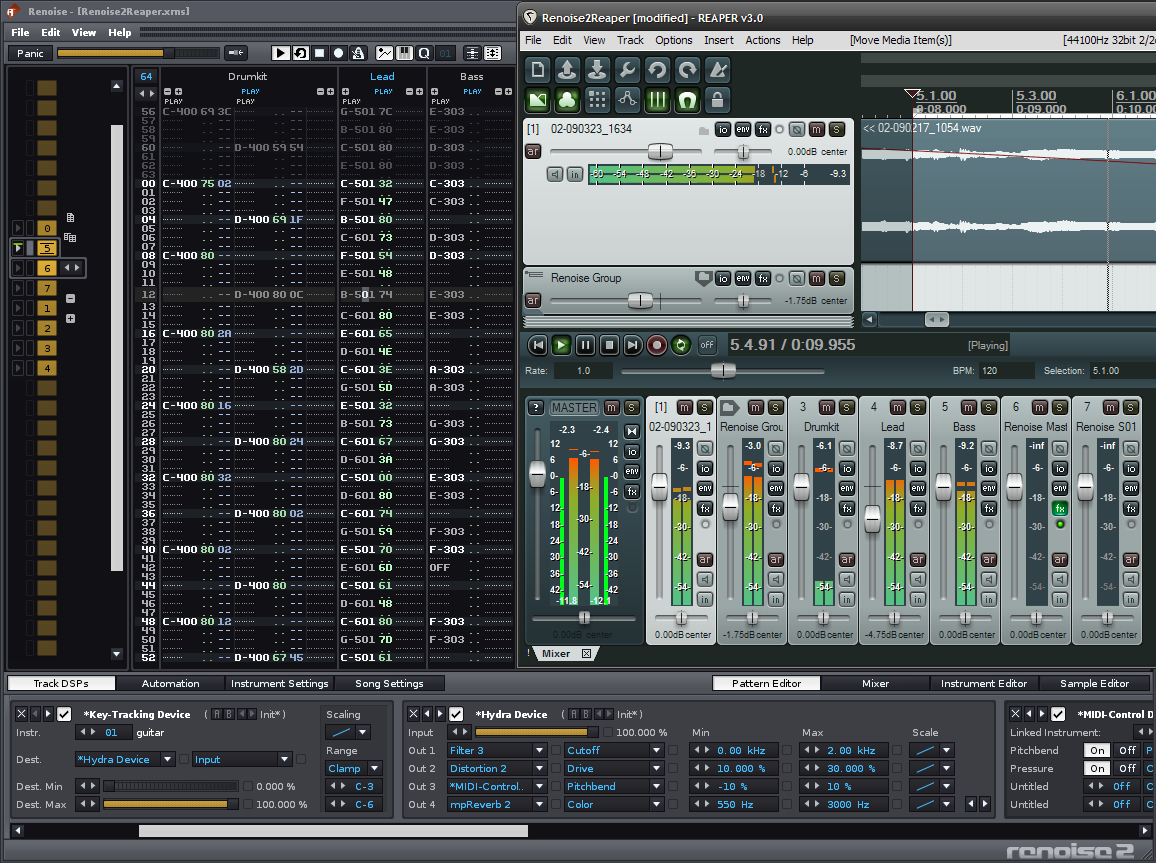This screenshot has width=1156, height=863.
Task: Mute the Drumkit mixer channel
Action: [826, 408]
